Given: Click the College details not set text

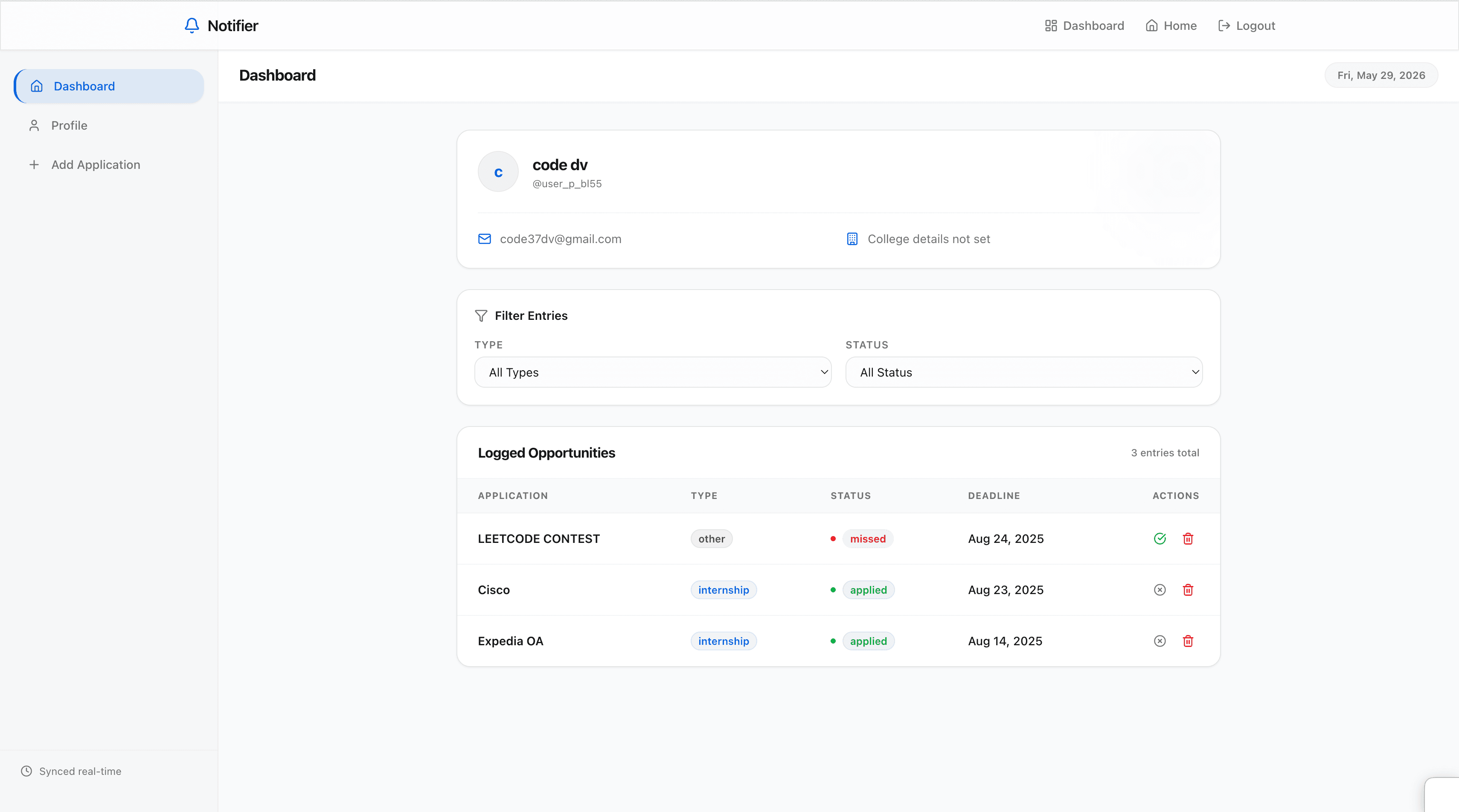Looking at the screenshot, I should [929, 239].
